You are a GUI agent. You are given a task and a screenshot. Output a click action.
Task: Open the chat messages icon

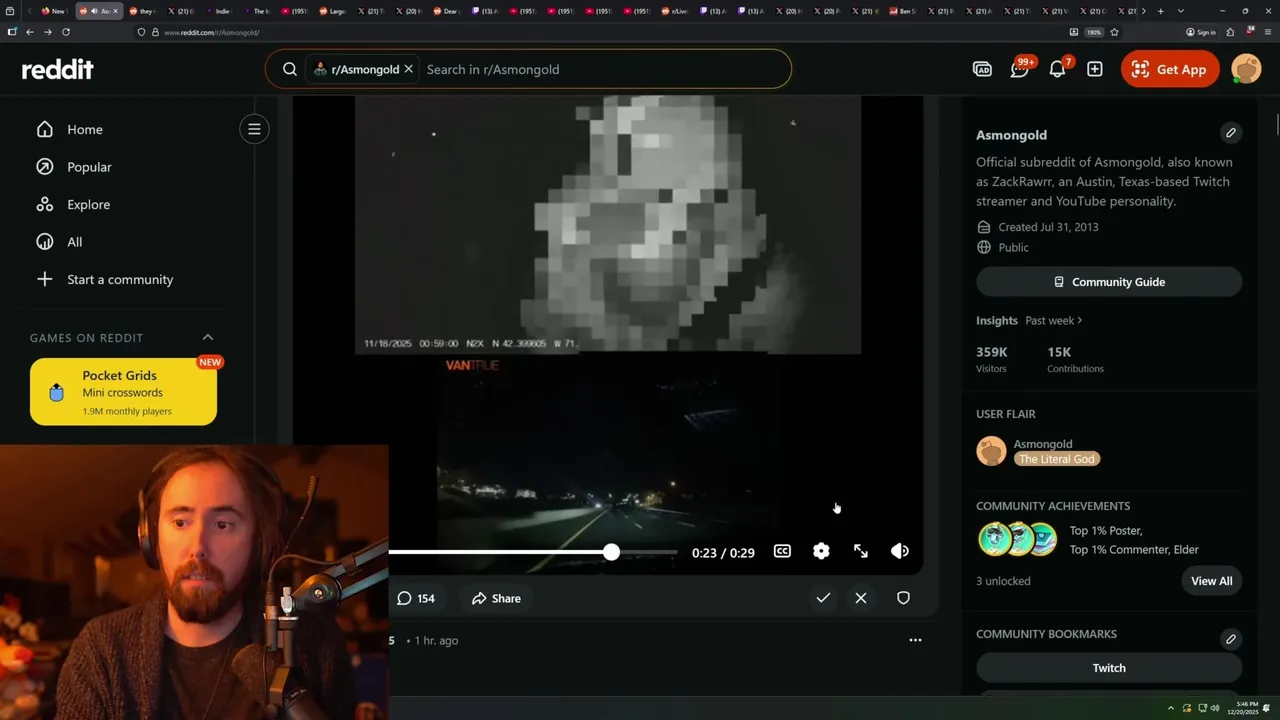point(1020,69)
